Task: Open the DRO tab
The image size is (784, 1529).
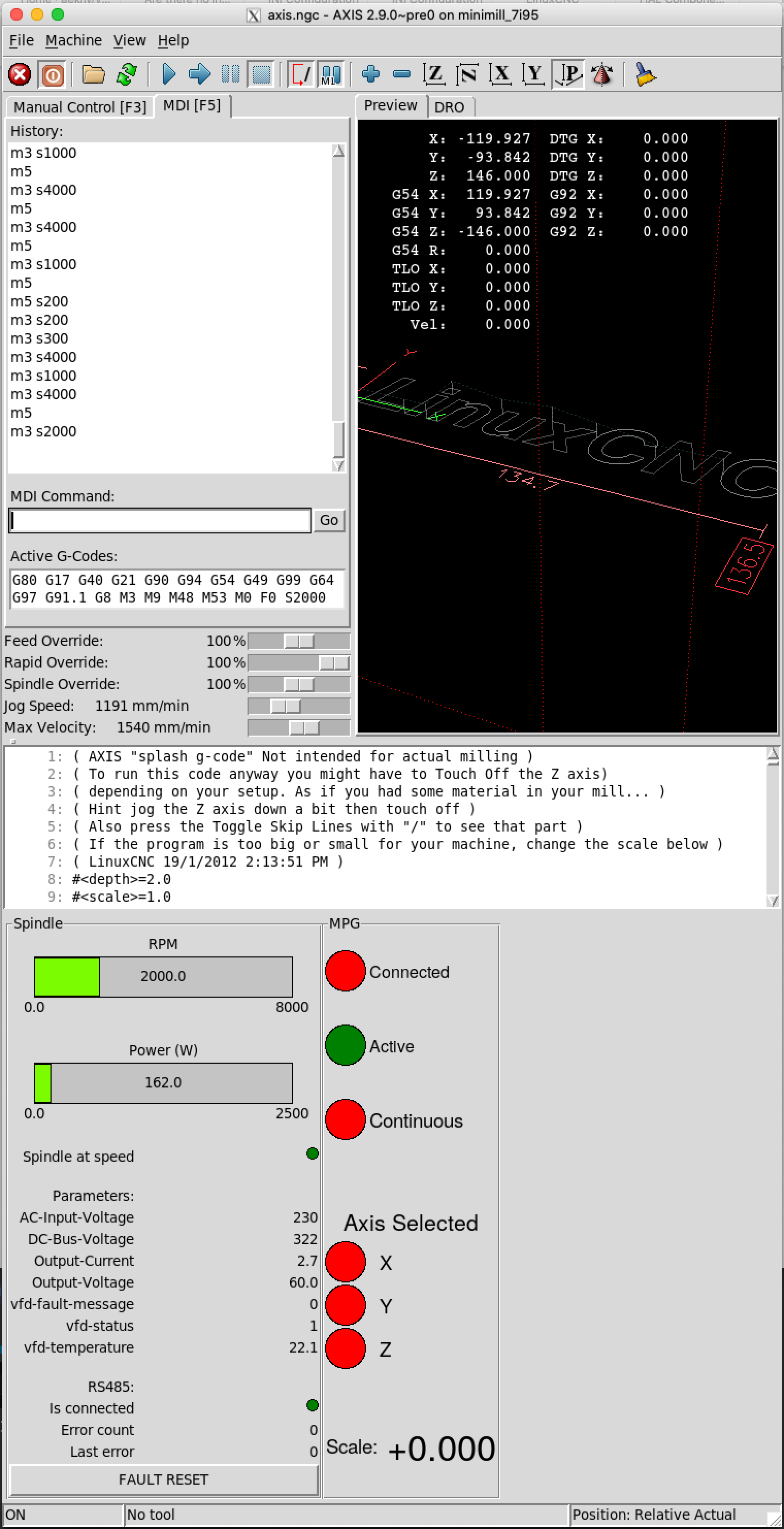Action: tap(449, 107)
